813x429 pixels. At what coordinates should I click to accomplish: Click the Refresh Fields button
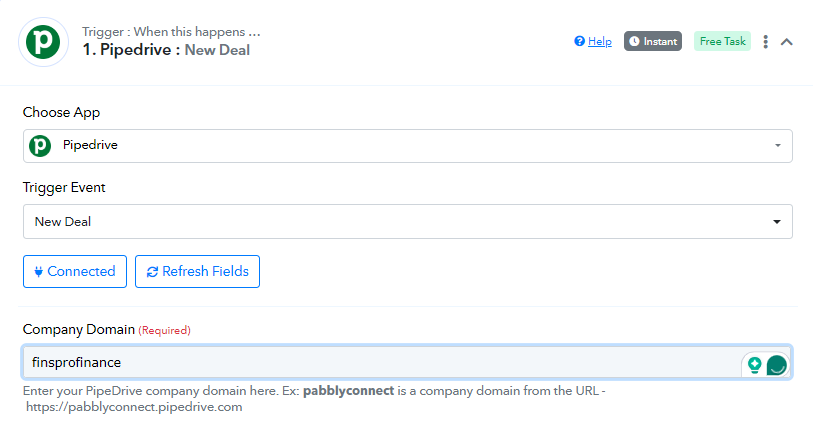197,271
